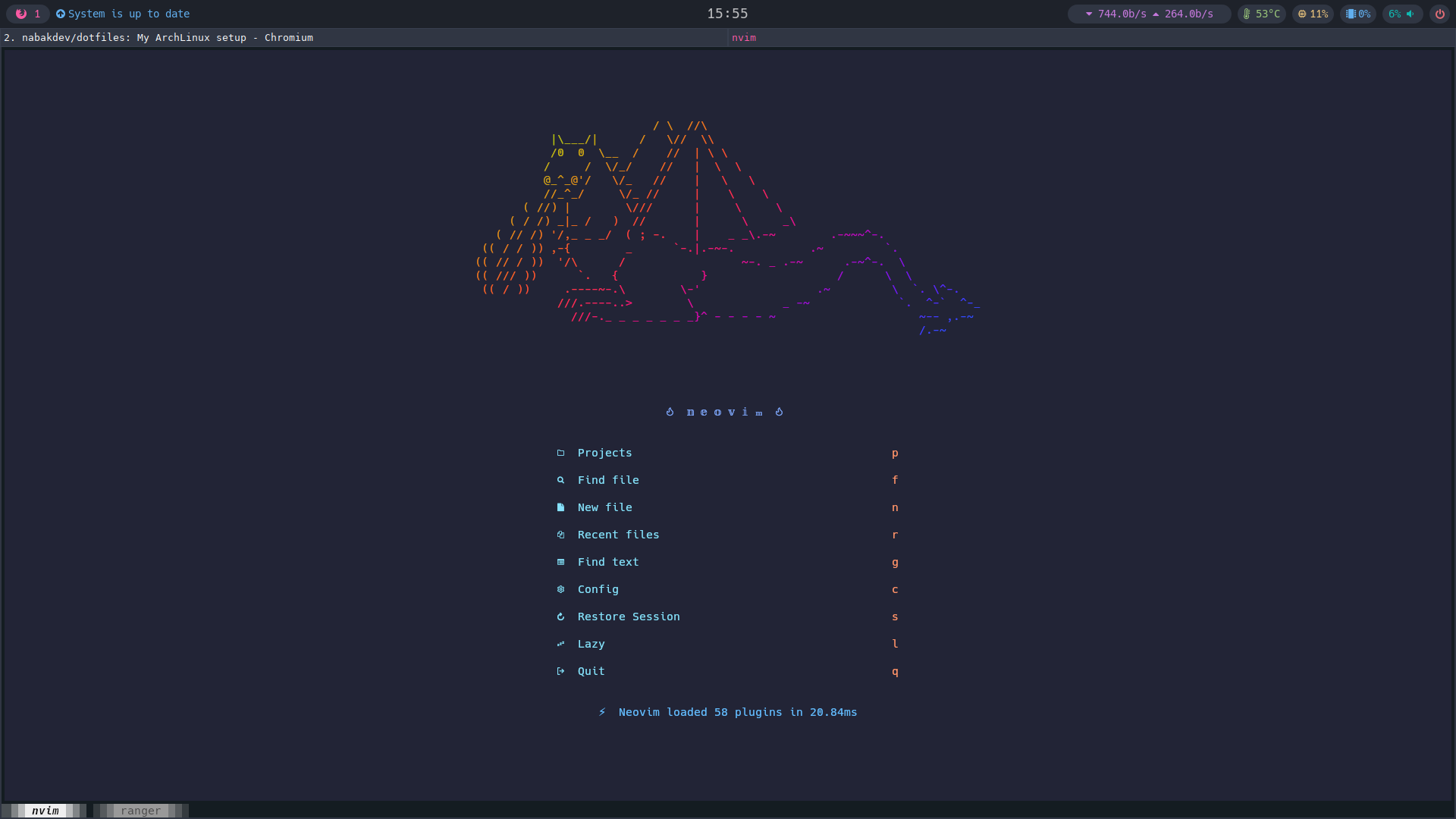This screenshot has width=1456, height=819.
Task: Click the shortcut key 'c' for Config
Action: 895,589
